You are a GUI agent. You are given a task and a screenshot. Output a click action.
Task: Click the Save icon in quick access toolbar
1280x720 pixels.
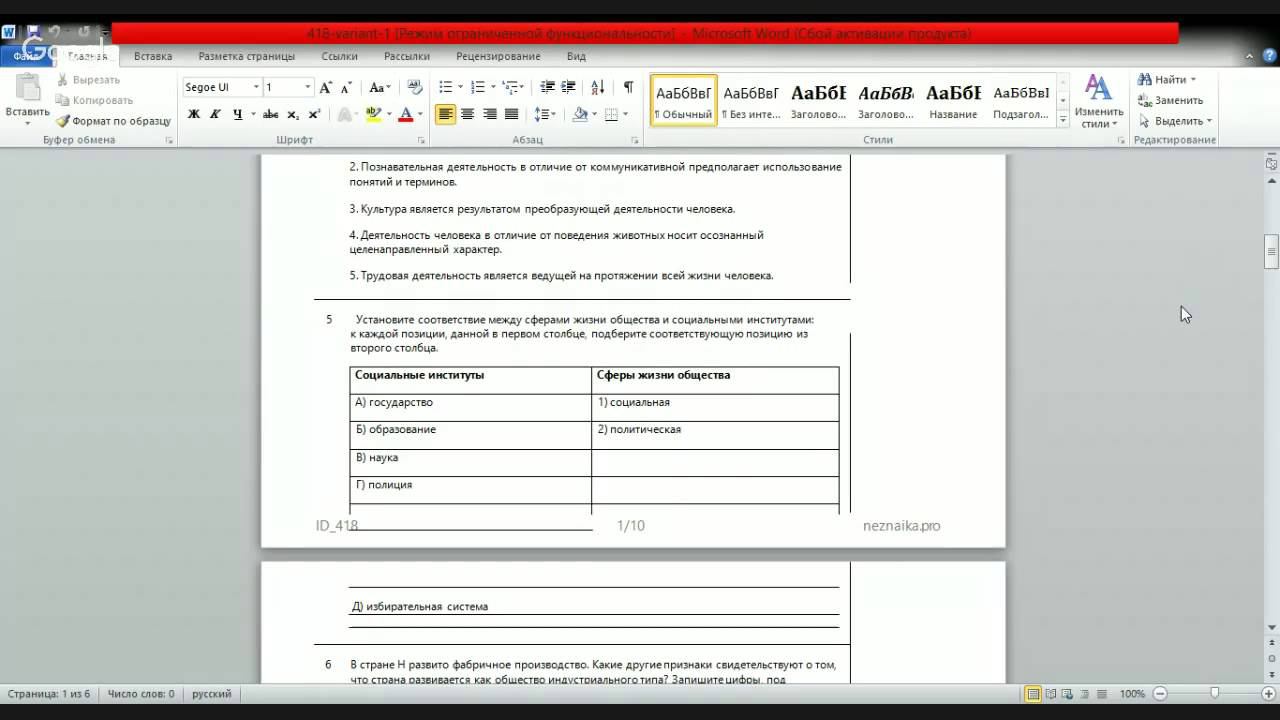coord(33,32)
